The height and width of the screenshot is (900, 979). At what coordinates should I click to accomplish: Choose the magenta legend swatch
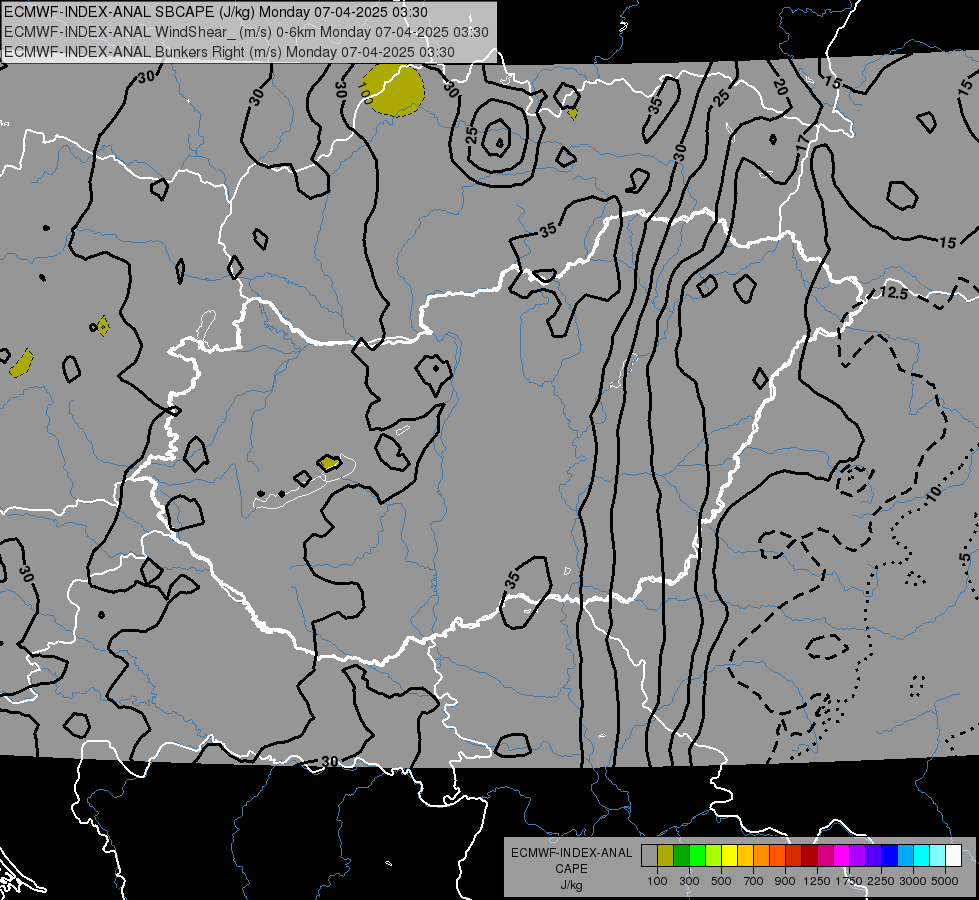pos(842,856)
